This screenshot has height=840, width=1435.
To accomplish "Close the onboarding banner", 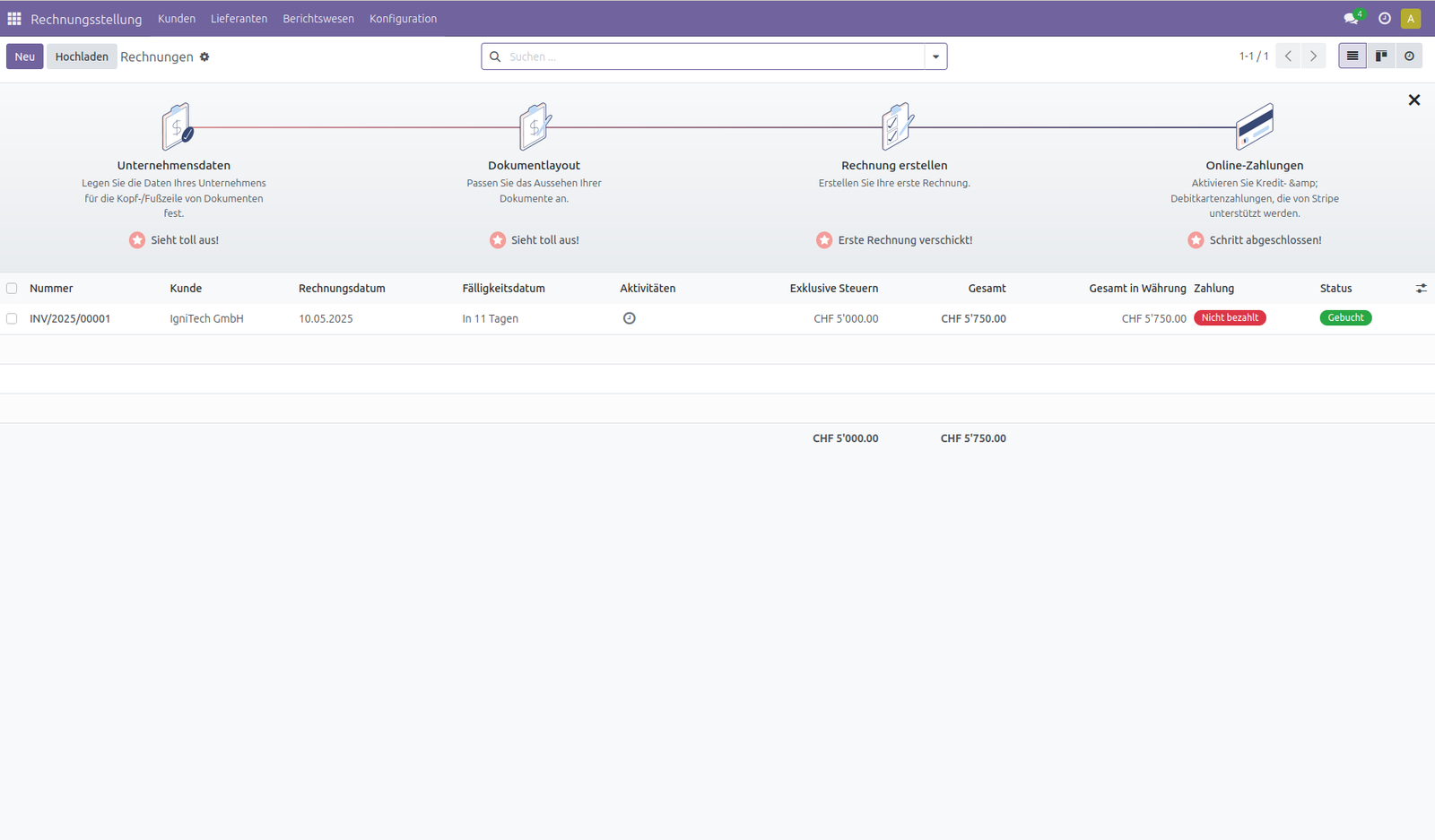I will click(x=1414, y=100).
